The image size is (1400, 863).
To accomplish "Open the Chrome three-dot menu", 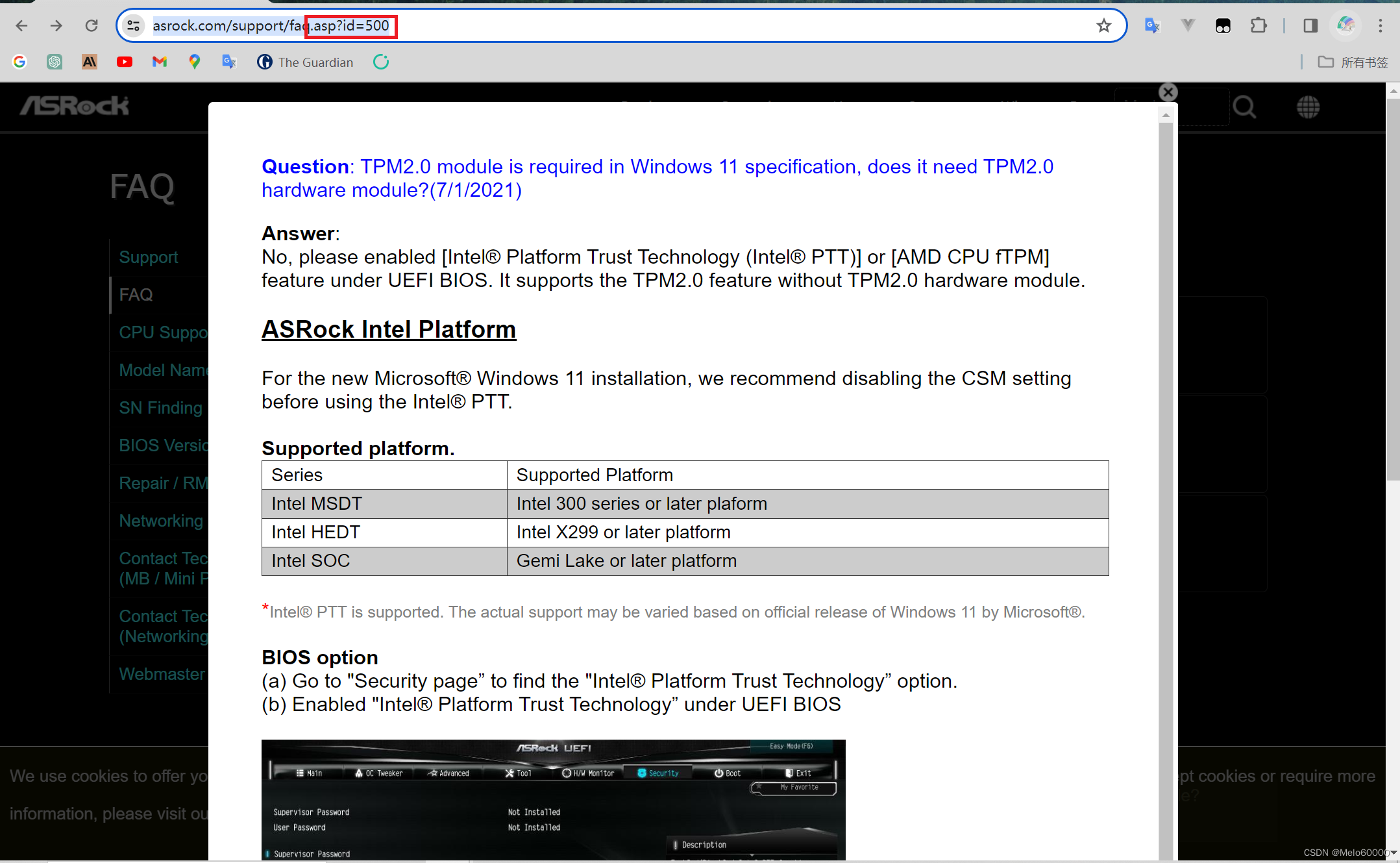I will [1381, 25].
